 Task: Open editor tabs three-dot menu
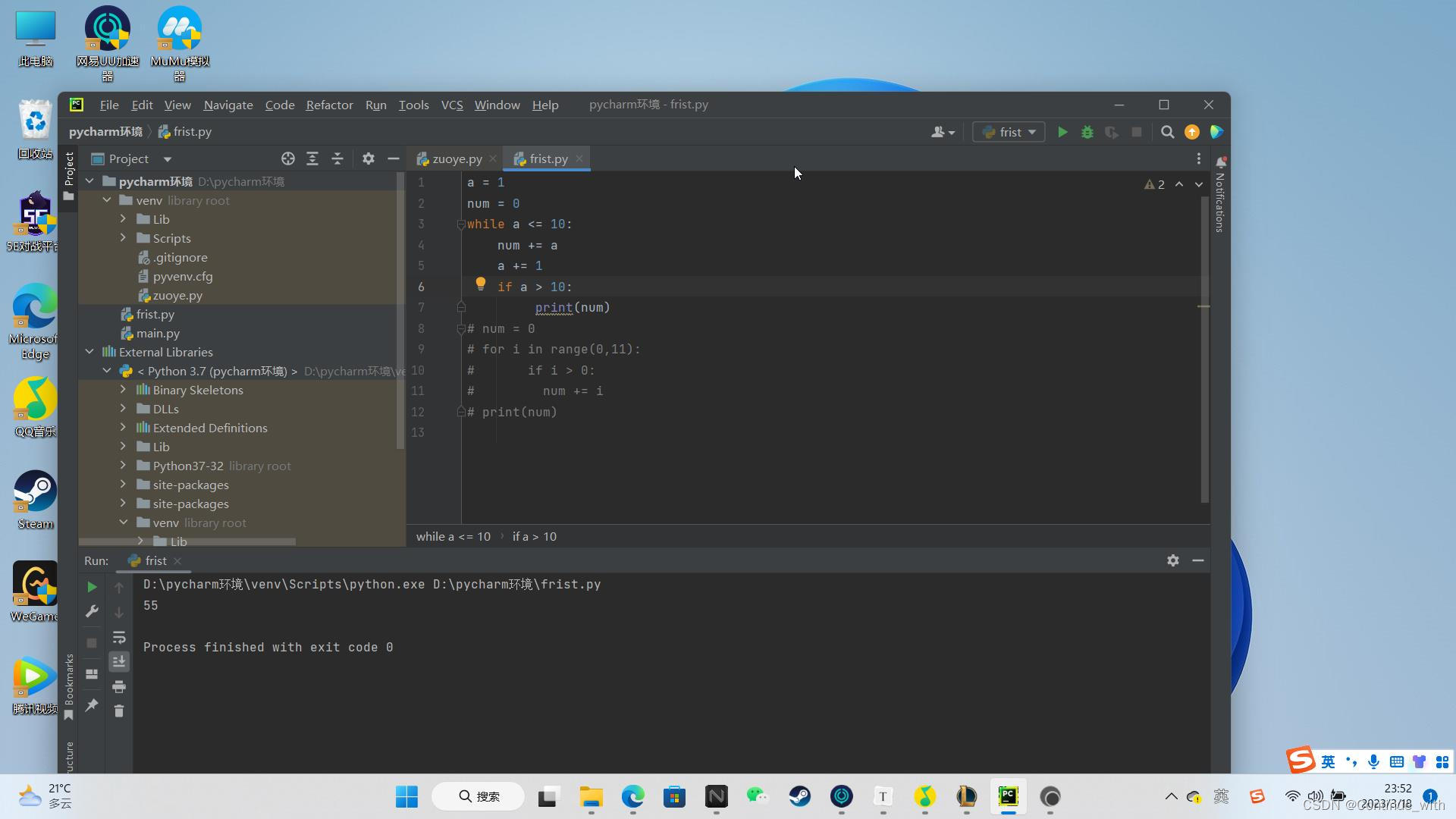click(1199, 158)
